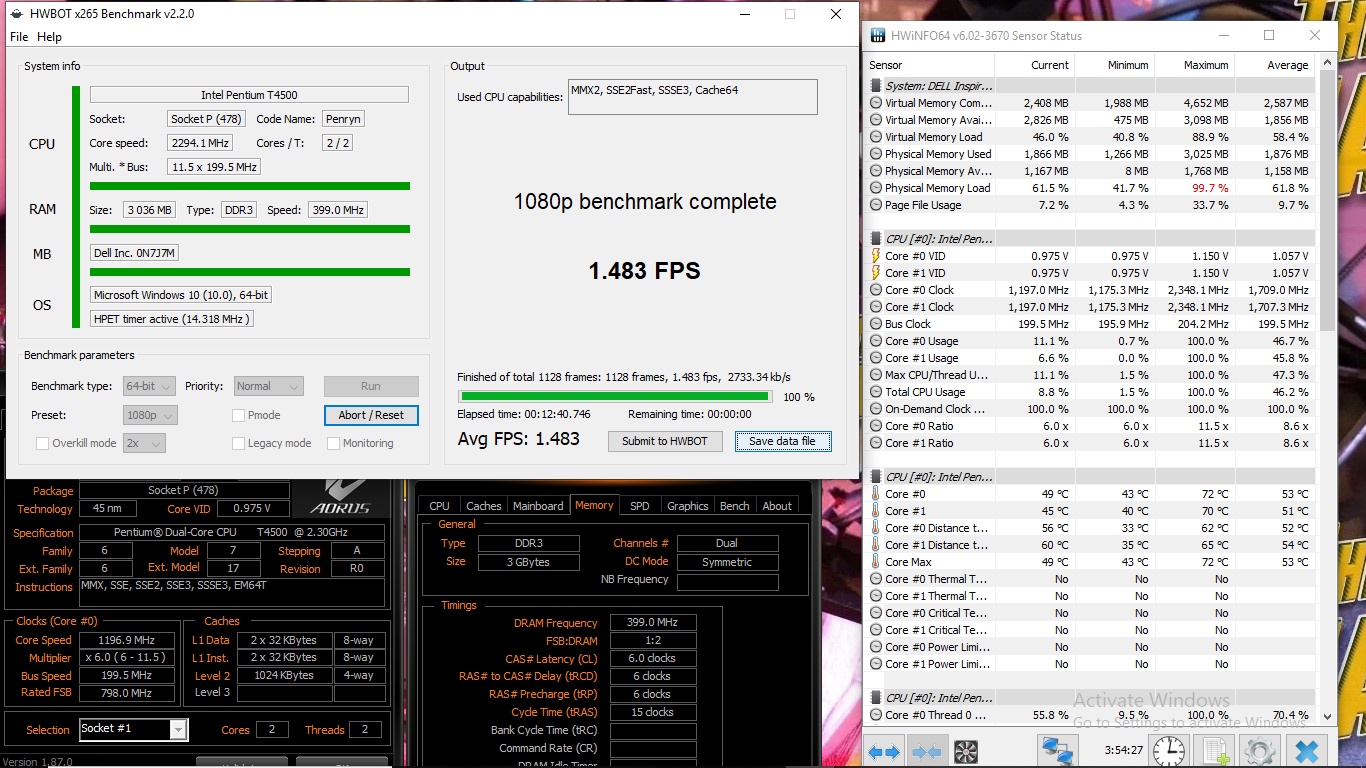
Task: Open the Overkill 2x dropdown
Action: coord(144,443)
